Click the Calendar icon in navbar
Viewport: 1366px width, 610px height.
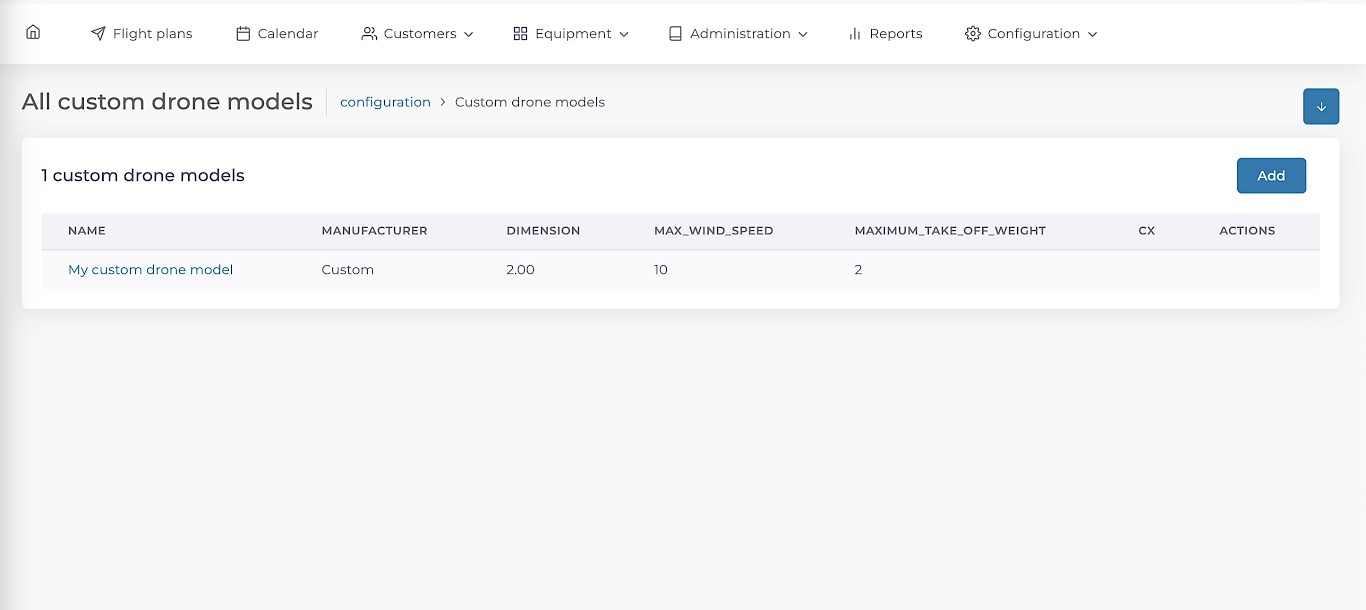coord(243,34)
